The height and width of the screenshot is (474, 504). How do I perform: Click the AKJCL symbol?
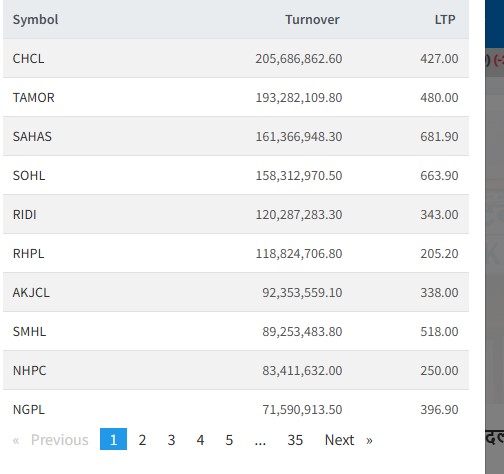(31, 293)
